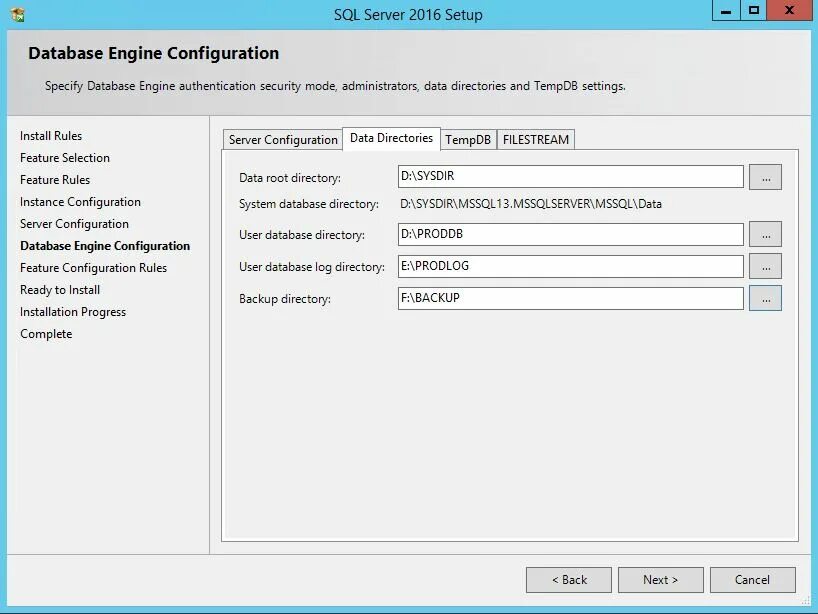Select the Instance Configuration step
818x614 pixels.
pyautogui.click(x=80, y=202)
